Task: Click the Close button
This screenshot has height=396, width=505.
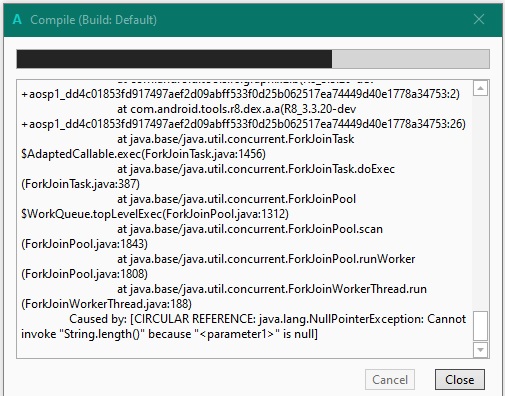Action: click(x=460, y=379)
